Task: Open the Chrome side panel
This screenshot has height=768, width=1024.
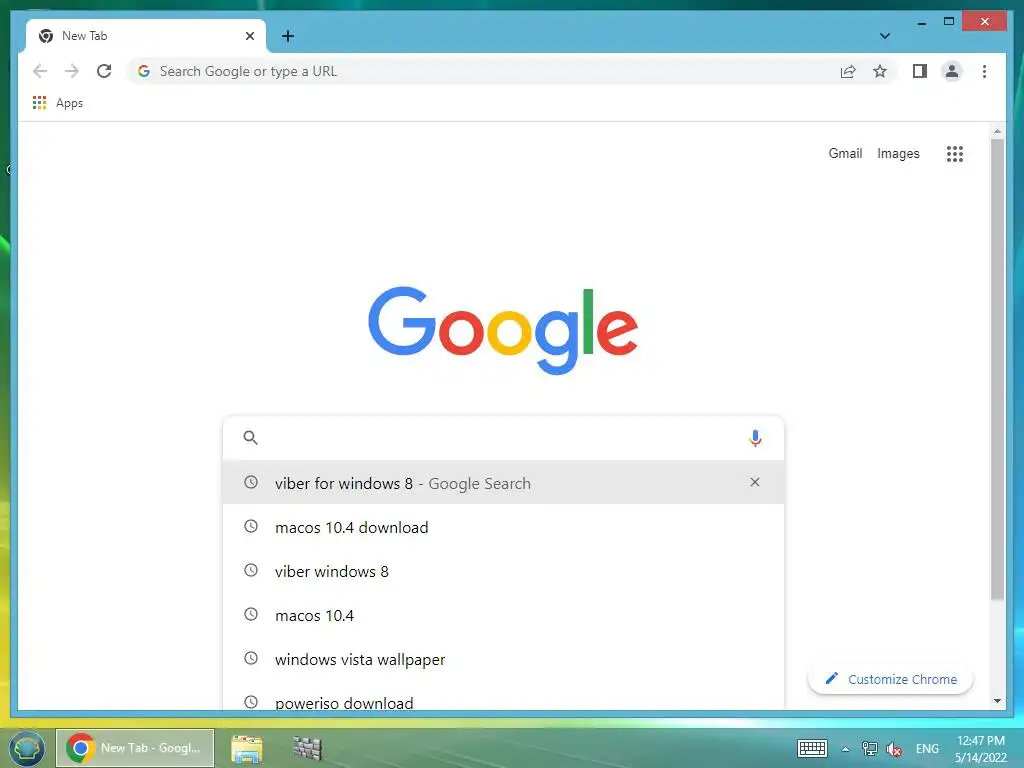Action: [x=920, y=71]
